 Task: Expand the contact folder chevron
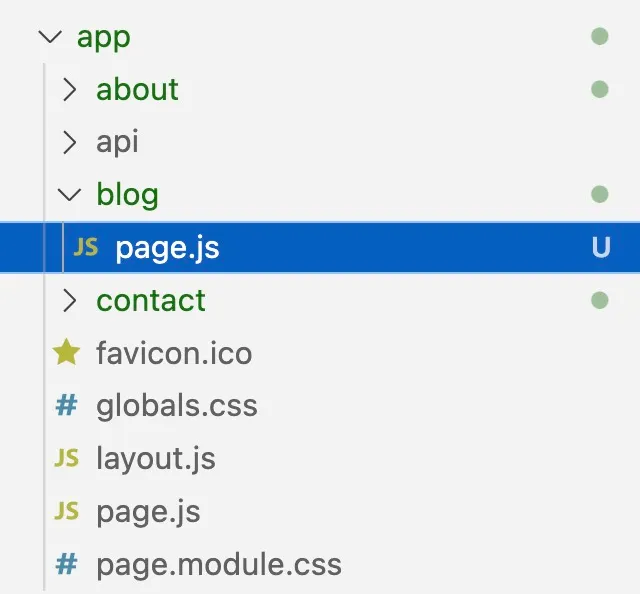coord(70,300)
